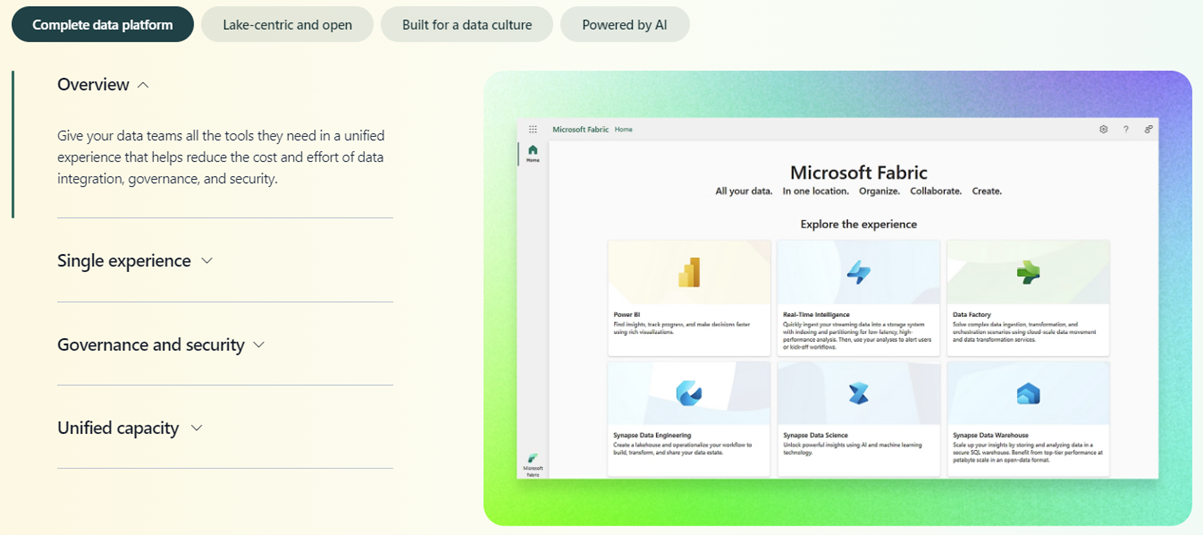Viewport: 1203px width, 535px height.
Task: Expand the Unified capacity chevron
Action: point(197,428)
